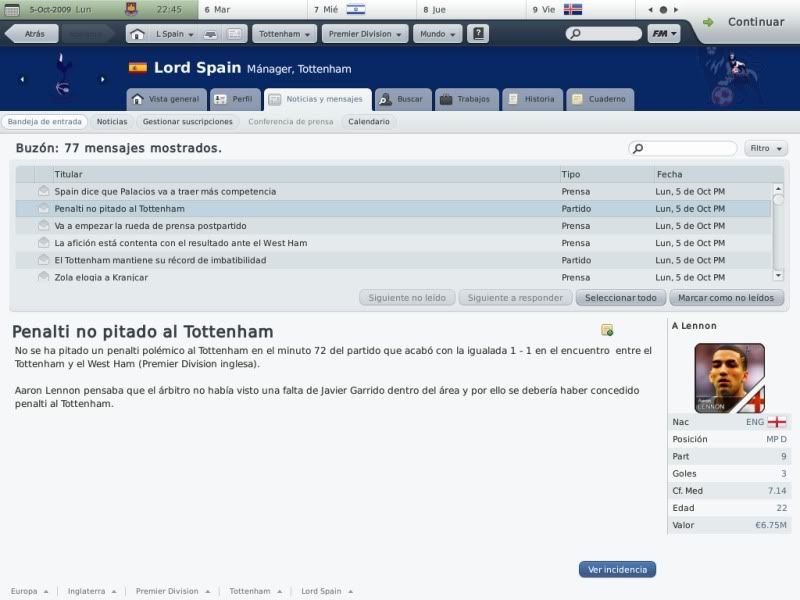This screenshot has height=600, width=800.
Task: Click the A Lennon name heading
Action: 694,326
